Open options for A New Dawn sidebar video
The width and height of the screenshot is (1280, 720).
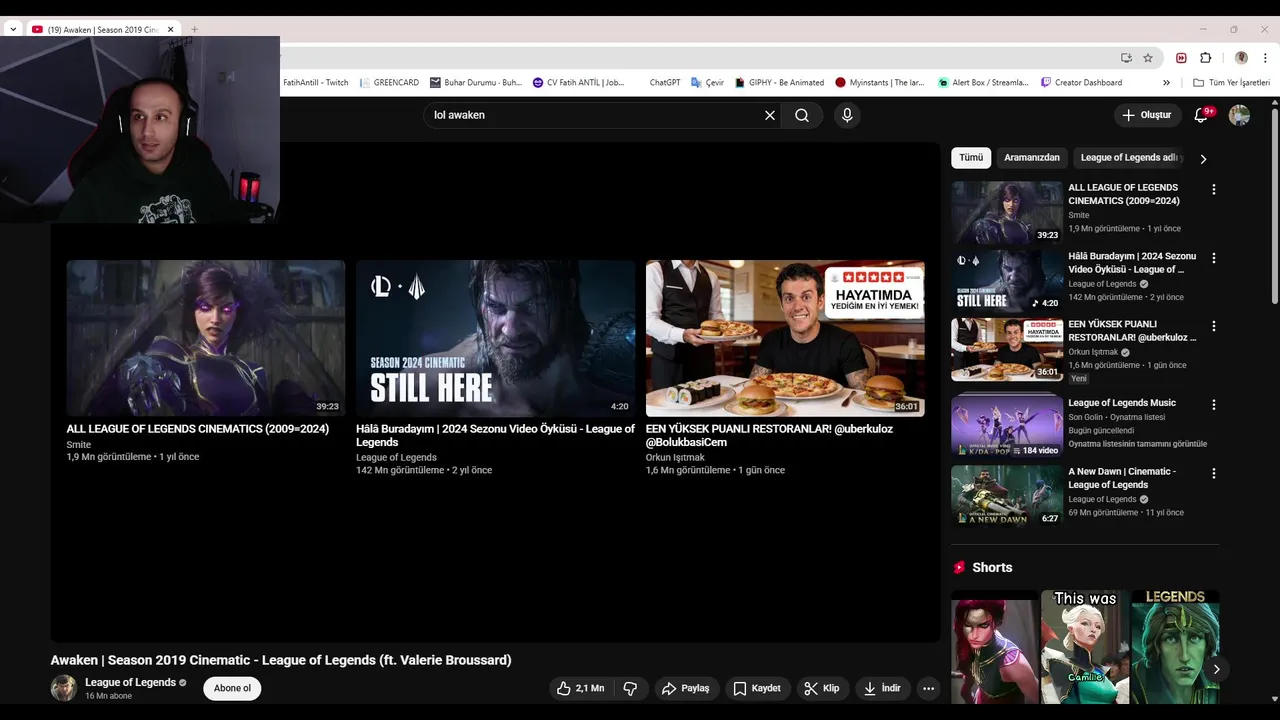1214,473
